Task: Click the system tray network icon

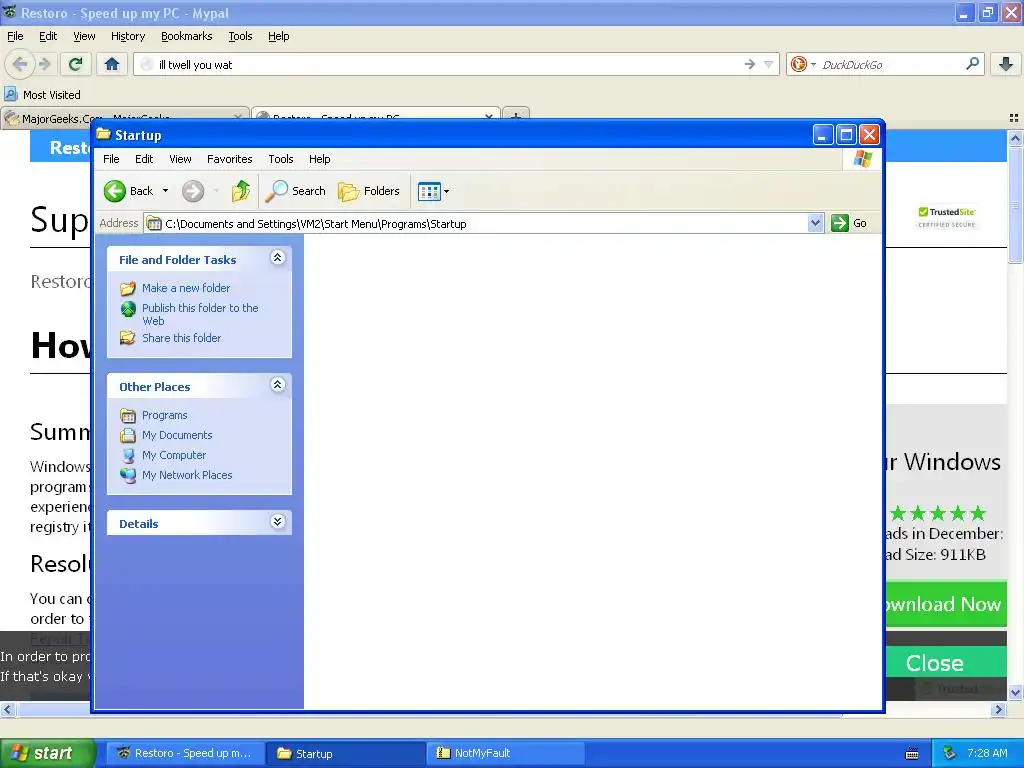Action: (x=950, y=753)
